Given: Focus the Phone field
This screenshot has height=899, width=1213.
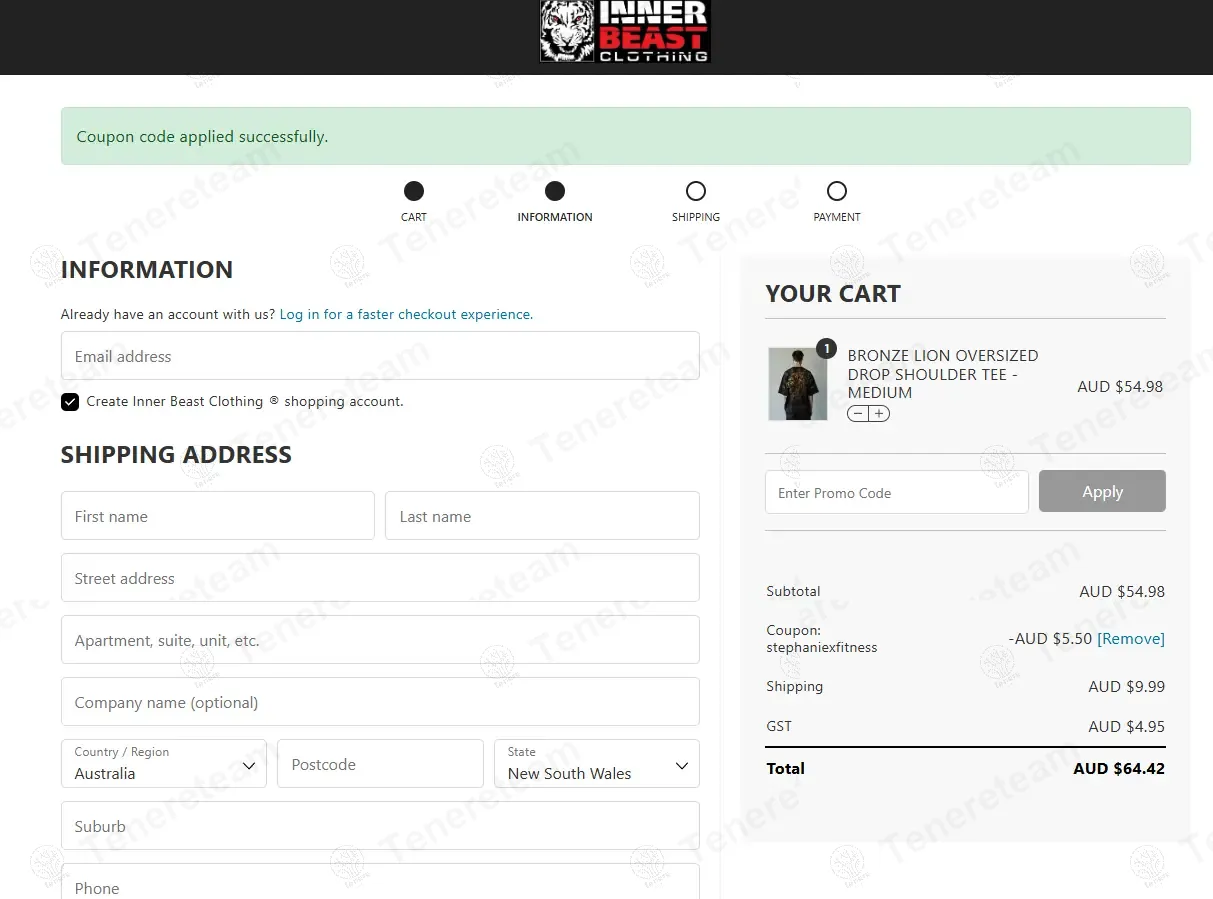Looking at the screenshot, I should tap(380, 882).
